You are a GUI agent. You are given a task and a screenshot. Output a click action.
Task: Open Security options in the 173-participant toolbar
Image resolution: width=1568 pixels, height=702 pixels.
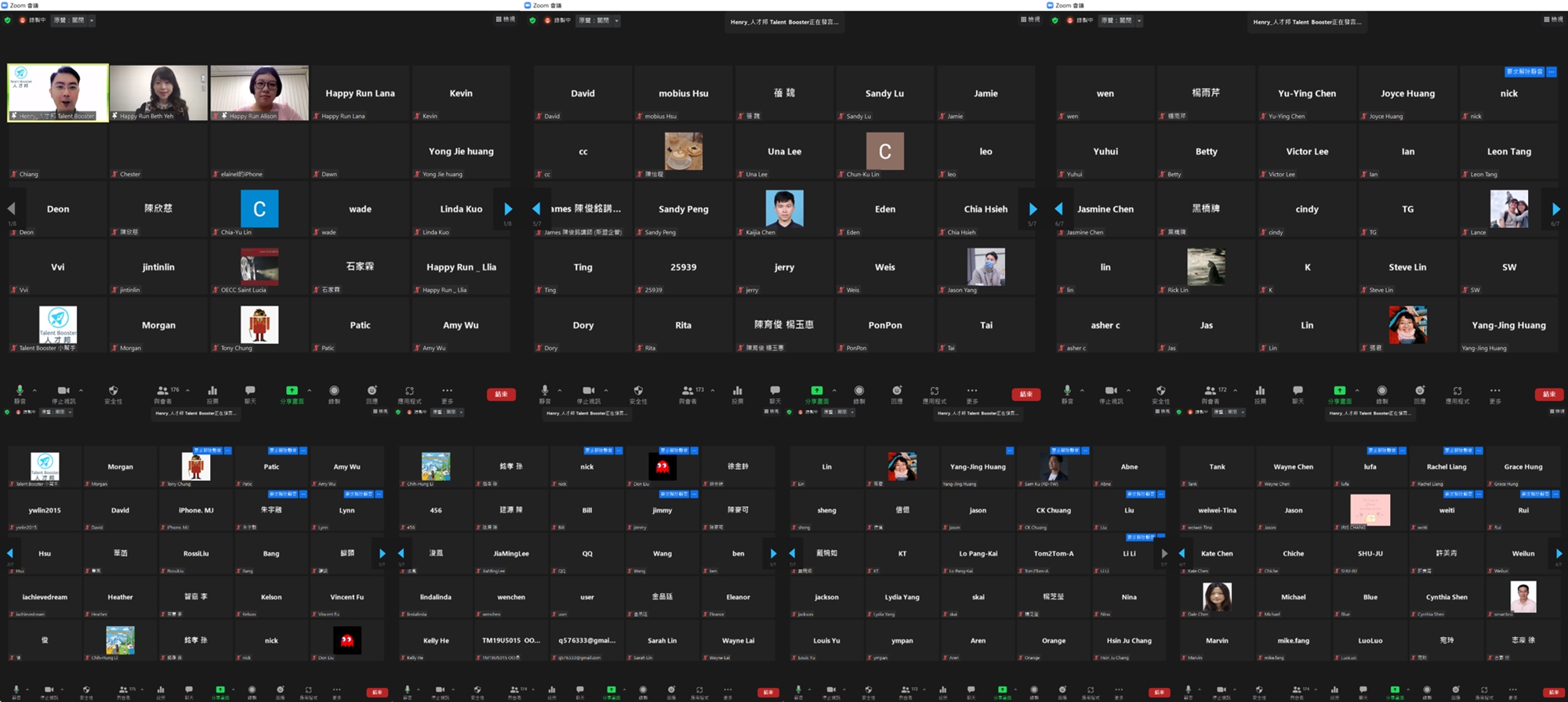[638, 391]
